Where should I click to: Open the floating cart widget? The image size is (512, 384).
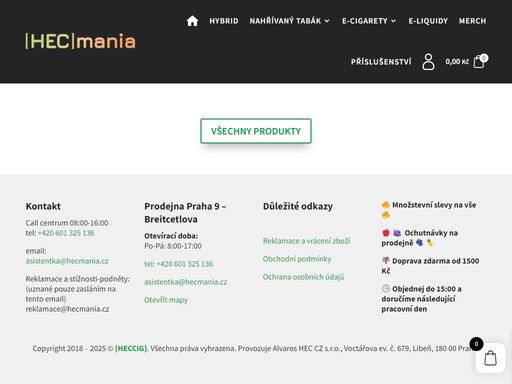pyautogui.click(x=490, y=358)
